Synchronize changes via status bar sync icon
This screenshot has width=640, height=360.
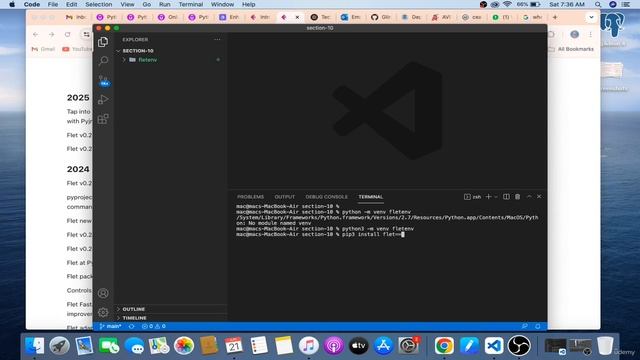(x=131, y=326)
